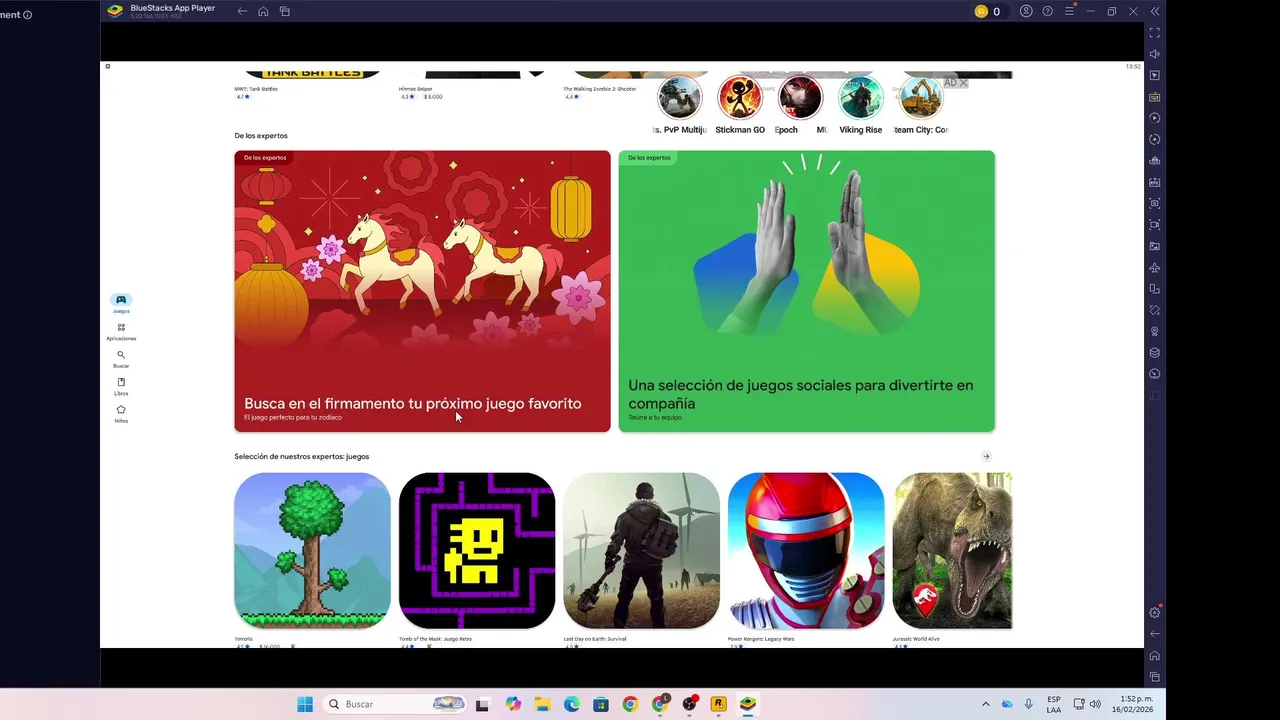Click Android back arrow in side toolbar

pos(1155,633)
